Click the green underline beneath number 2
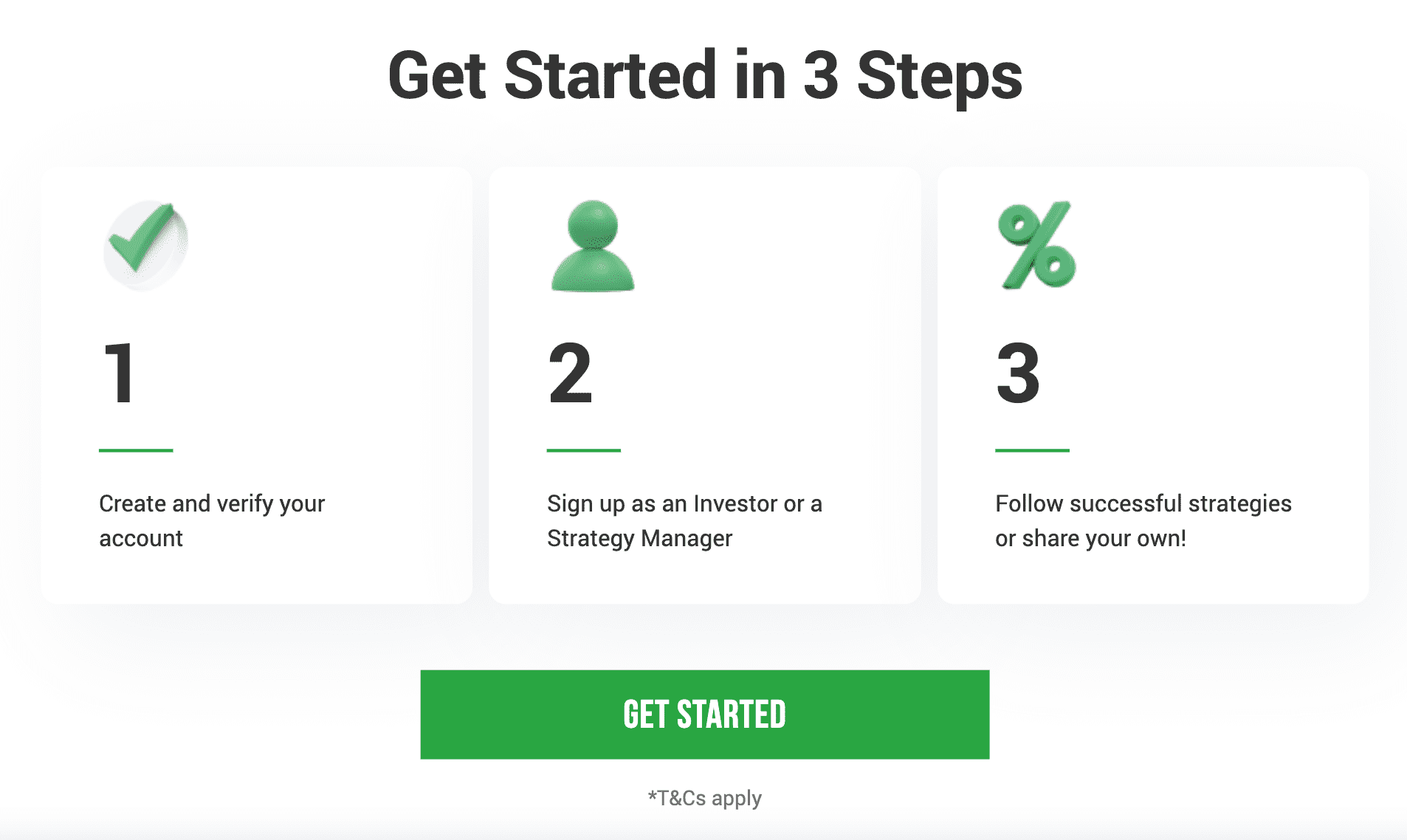 (x=584, y=450)
